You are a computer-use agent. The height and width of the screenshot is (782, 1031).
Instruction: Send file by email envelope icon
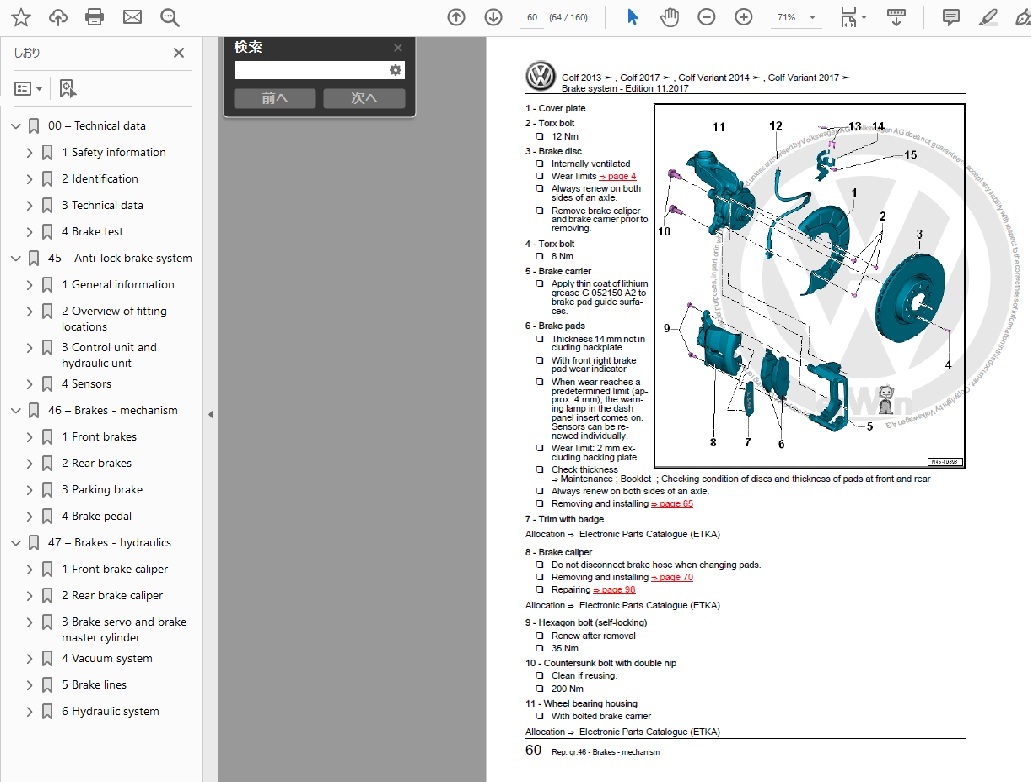pos(132,17)
